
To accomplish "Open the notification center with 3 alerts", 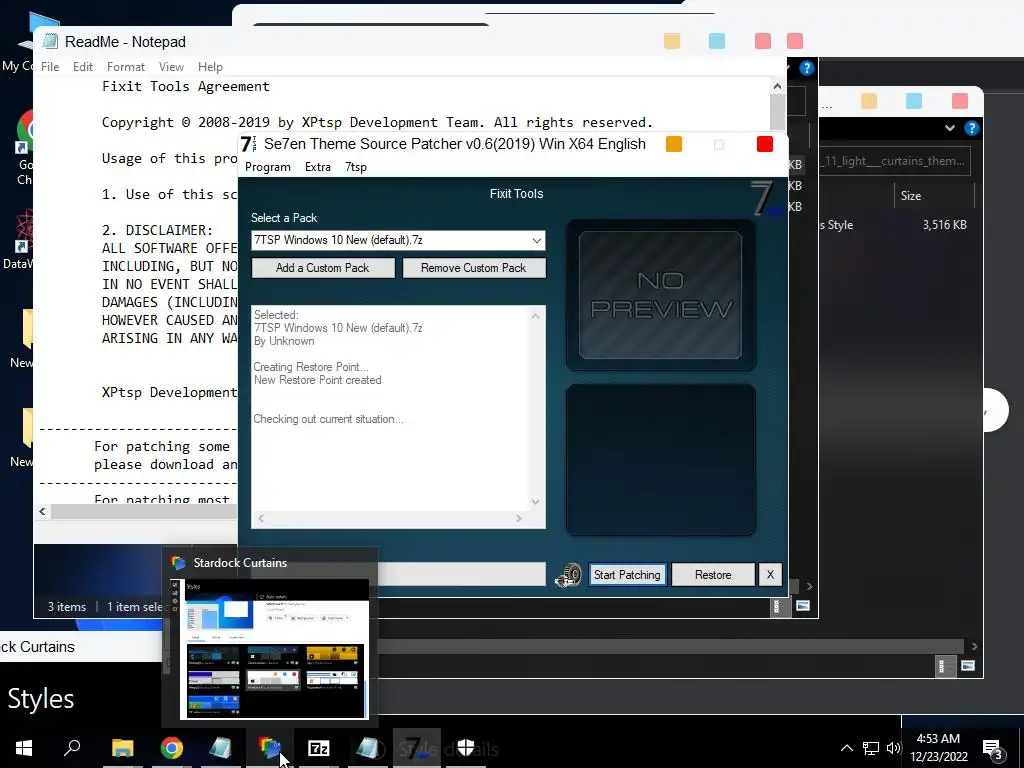I will pyautogui.click(x=993, y=749).
